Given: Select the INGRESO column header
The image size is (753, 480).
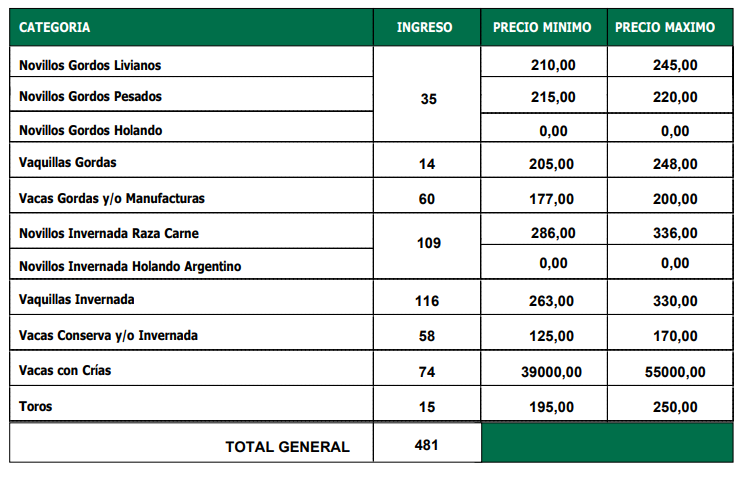Looking at the screenshot, I should 424,27.
